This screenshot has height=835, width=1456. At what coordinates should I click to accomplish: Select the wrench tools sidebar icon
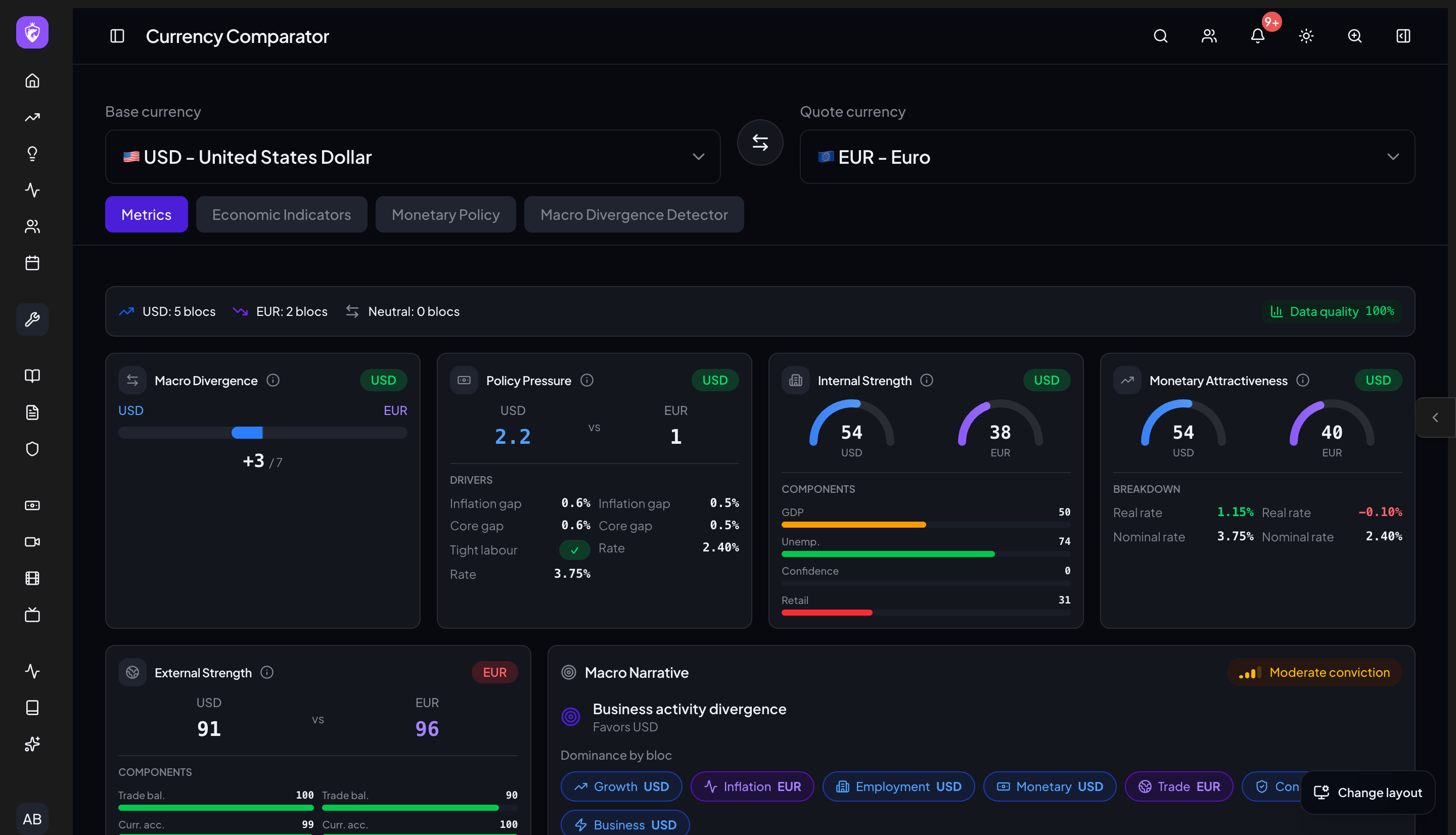tap(32, 319)
